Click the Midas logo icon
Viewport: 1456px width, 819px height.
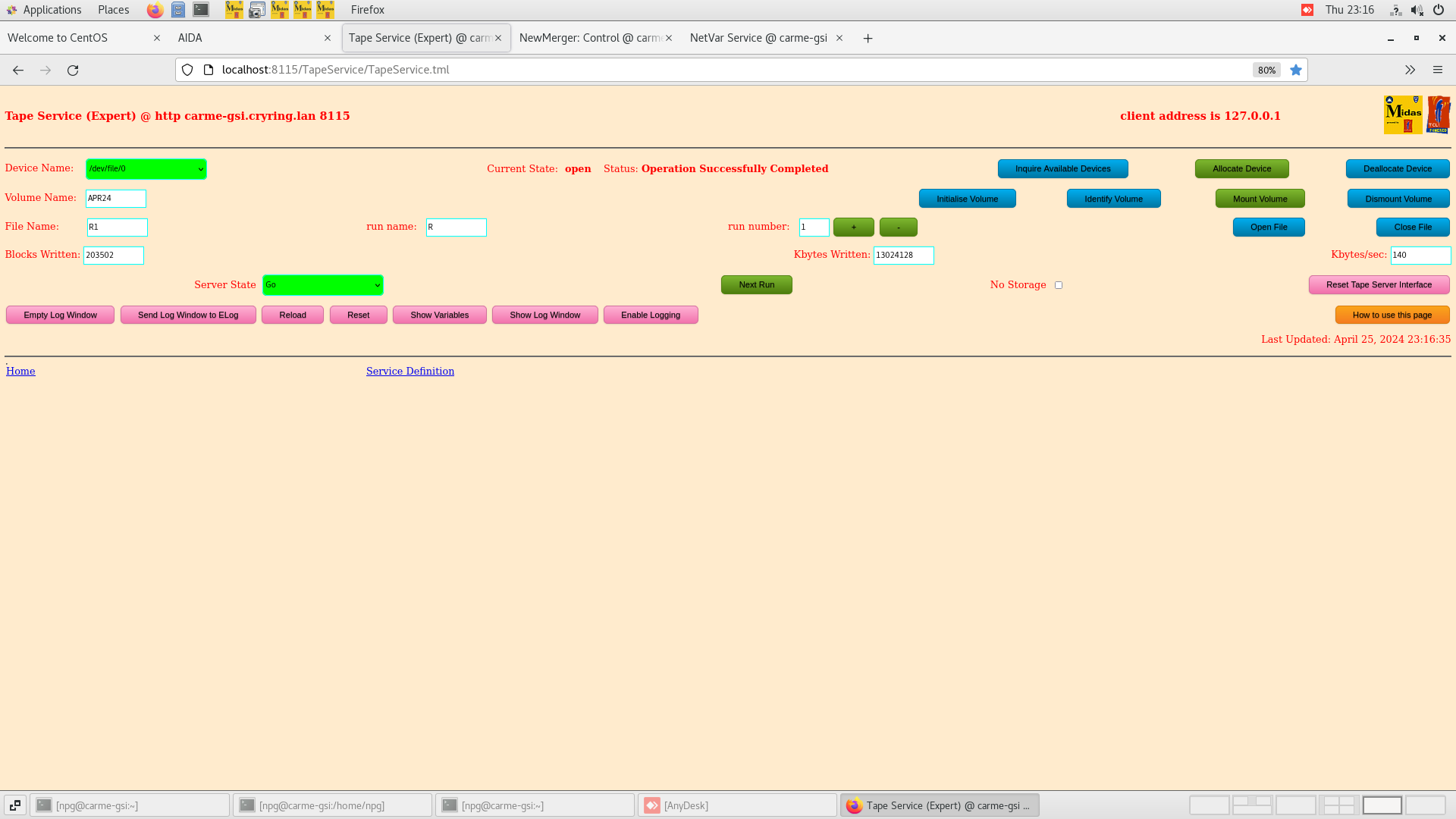tap(1402, 115)
